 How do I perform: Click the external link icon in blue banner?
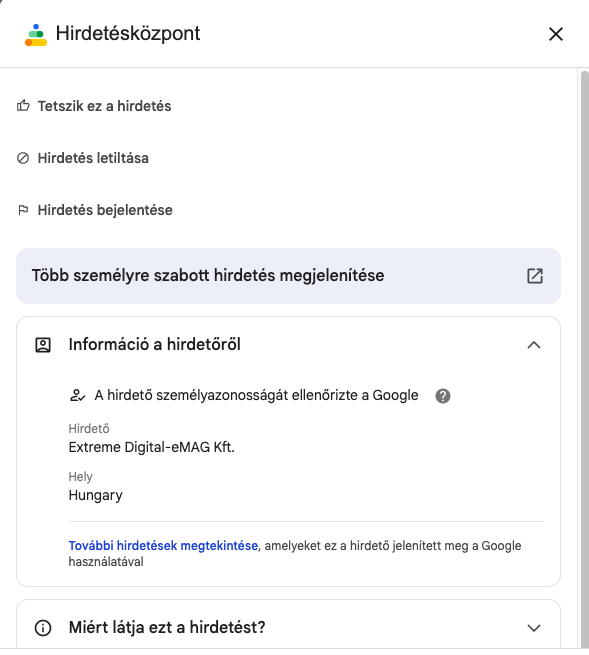tap(535, 276)
